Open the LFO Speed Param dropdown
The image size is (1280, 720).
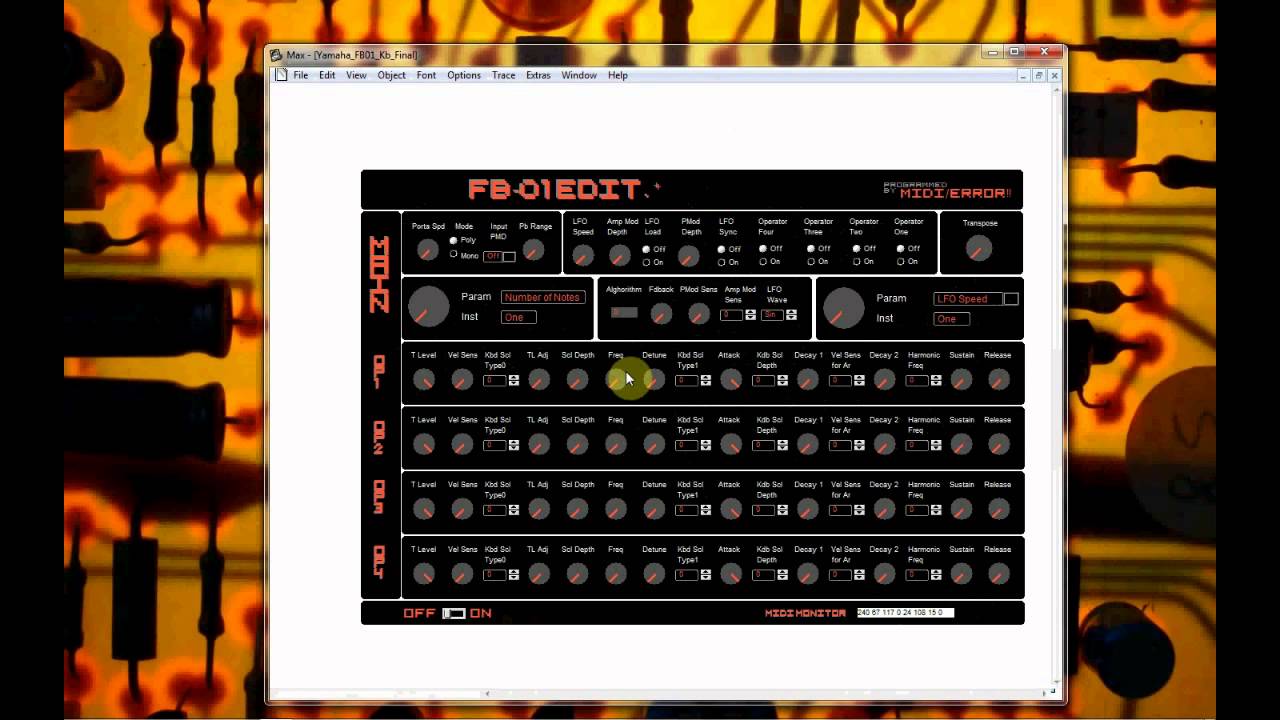click(x=967, y=299)
